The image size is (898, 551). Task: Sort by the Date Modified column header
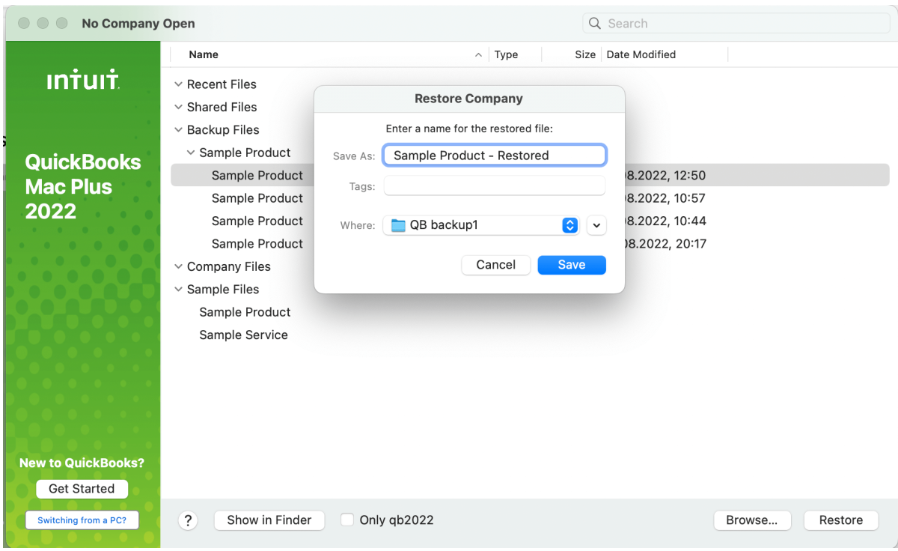point(641,54)
